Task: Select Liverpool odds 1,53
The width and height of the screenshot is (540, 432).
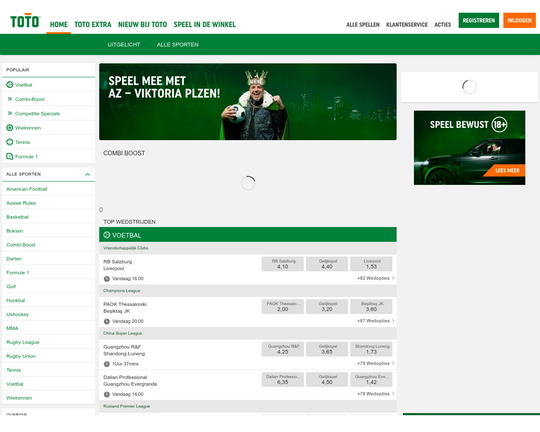Action: [371, 264]
